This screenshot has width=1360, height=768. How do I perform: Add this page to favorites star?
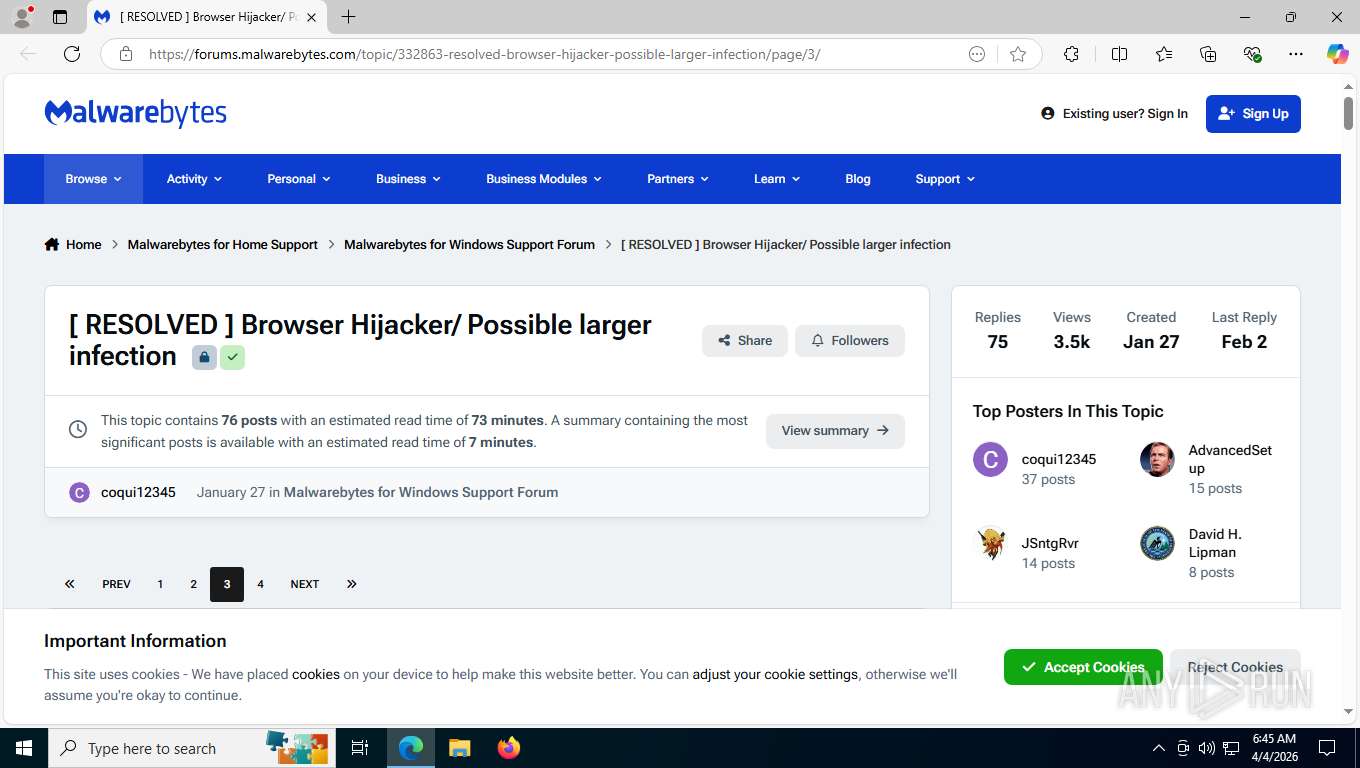point(1018,54)
